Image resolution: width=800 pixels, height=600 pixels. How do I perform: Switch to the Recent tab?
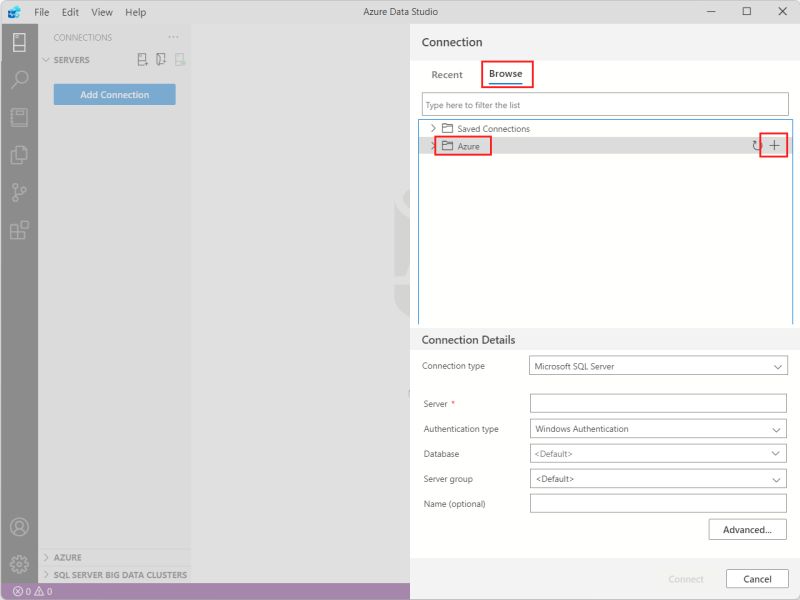point(447,74)
